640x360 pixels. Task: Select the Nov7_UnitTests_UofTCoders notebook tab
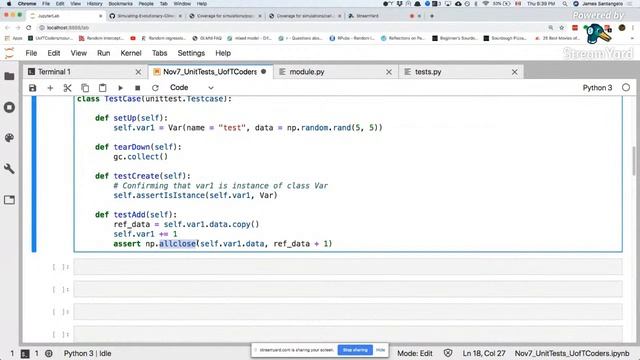tap(210, 72)
